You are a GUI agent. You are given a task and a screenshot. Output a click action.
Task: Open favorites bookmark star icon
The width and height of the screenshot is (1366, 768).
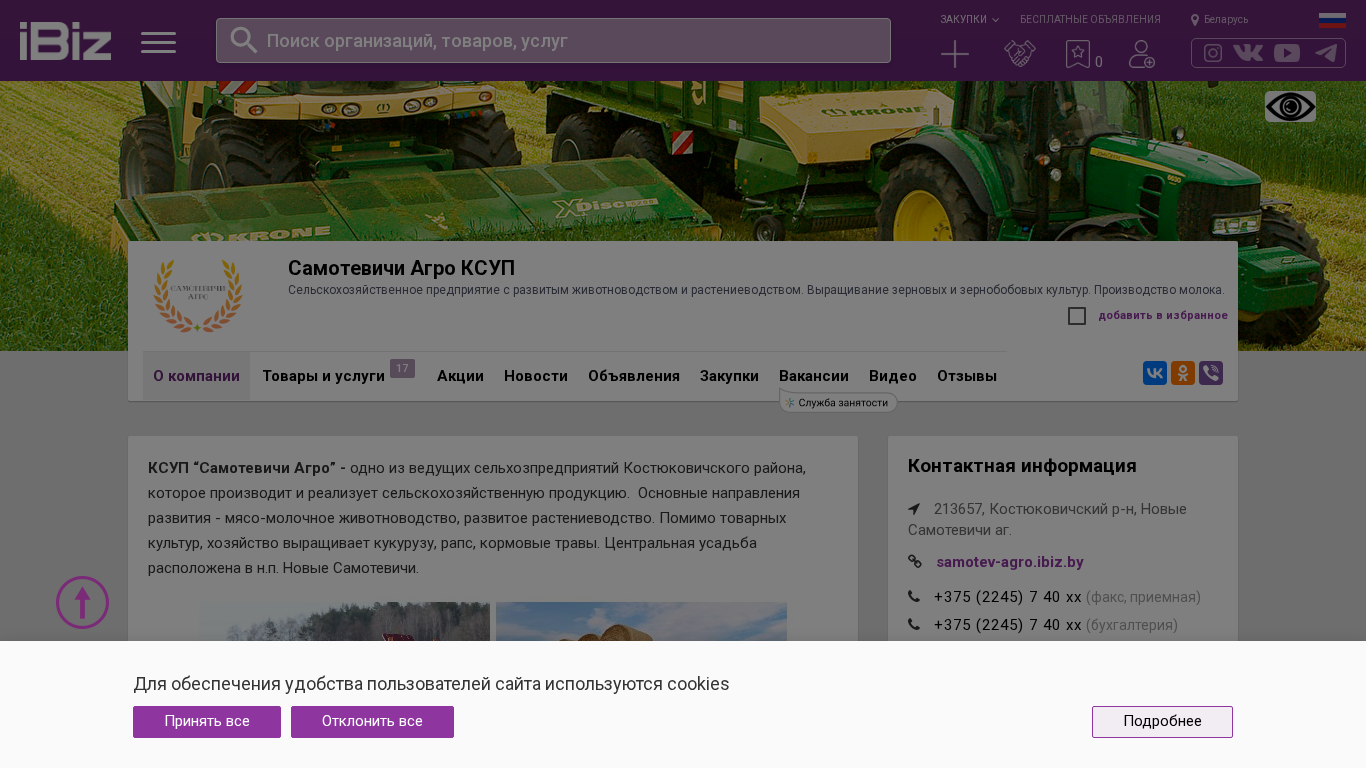point(1078,54)
